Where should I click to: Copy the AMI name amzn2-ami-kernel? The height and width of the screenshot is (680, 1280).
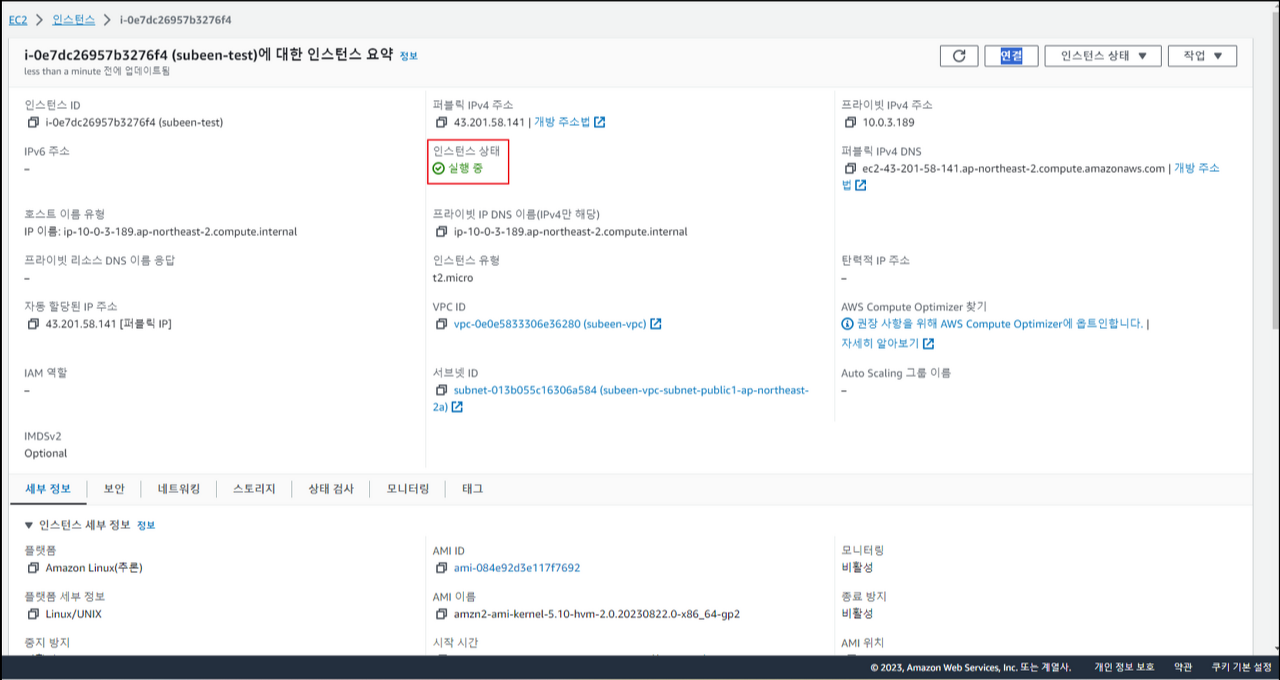(x=441, y=614)
